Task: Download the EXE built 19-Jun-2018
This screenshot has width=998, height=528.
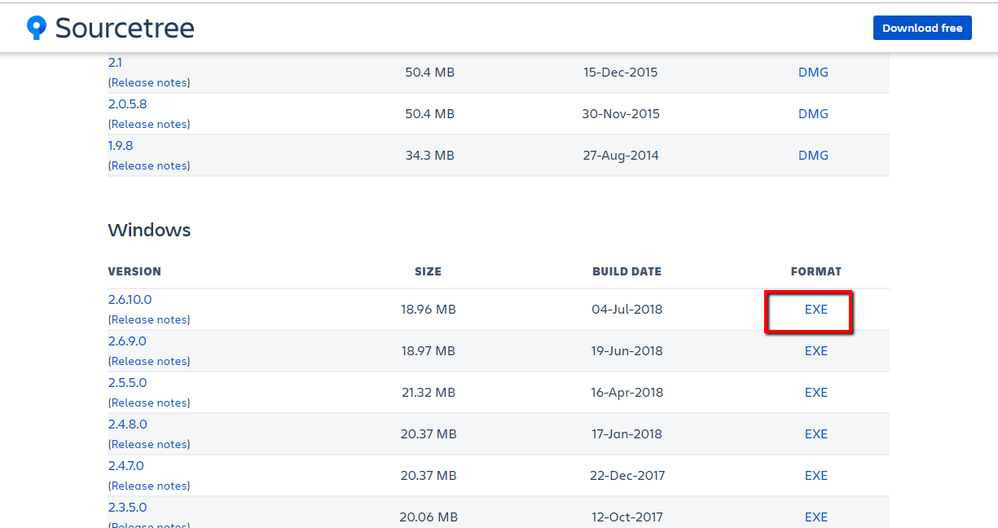Action: point(816,351)
